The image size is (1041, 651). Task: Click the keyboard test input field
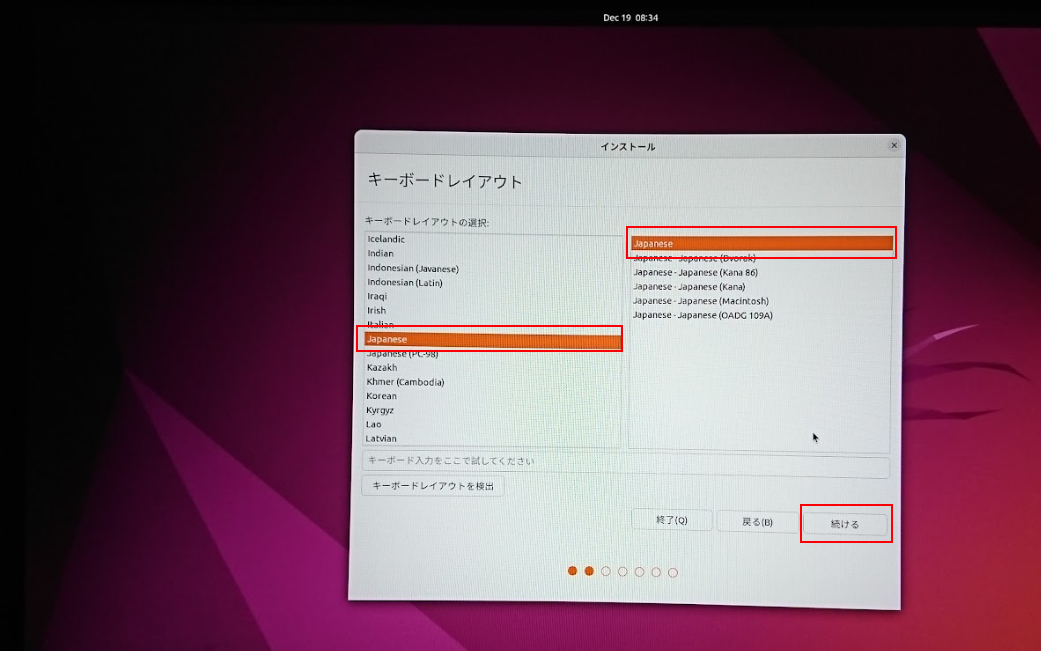click(625, 462)
